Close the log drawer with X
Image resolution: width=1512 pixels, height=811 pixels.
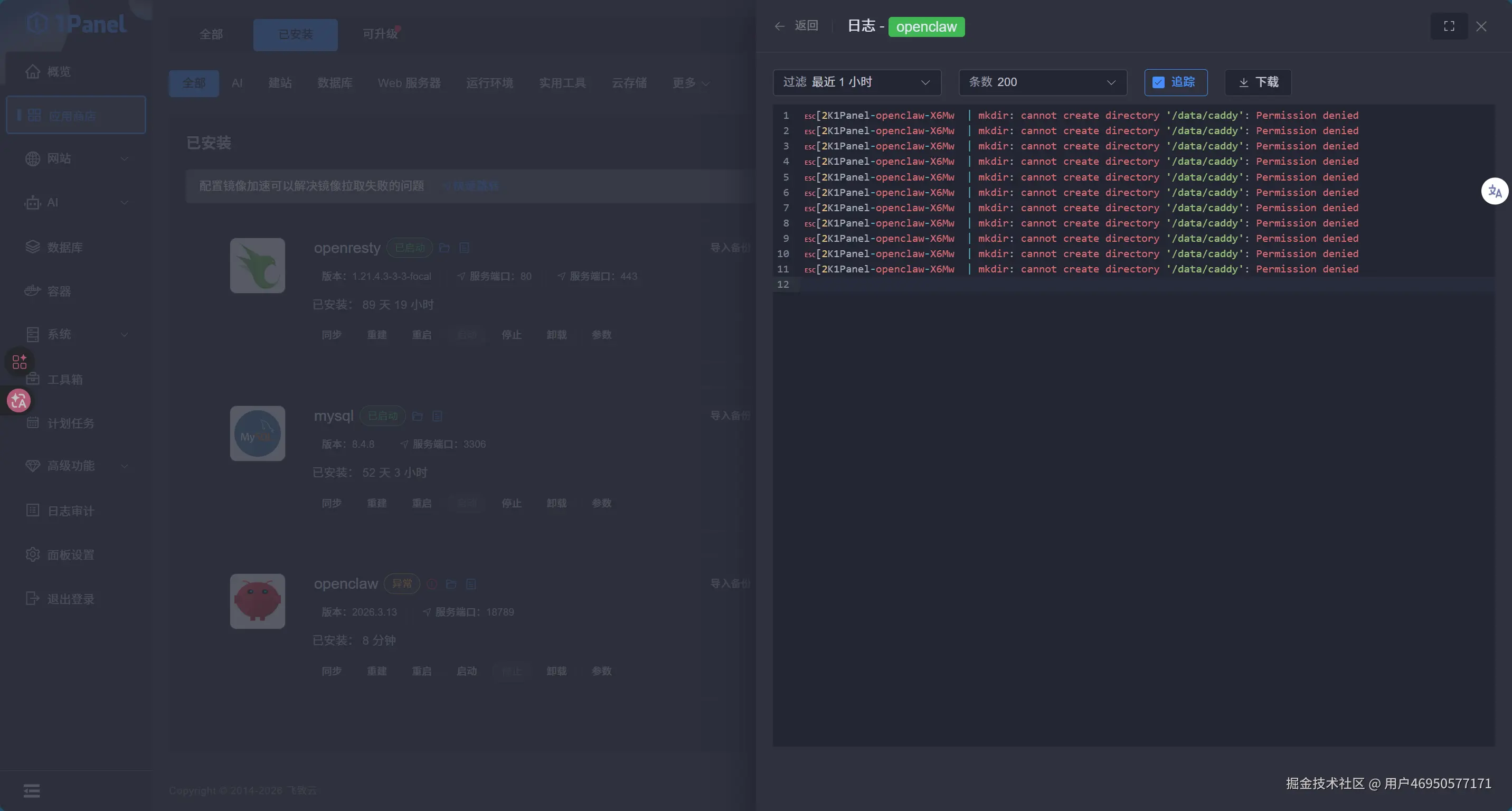tap(1481, 26)
